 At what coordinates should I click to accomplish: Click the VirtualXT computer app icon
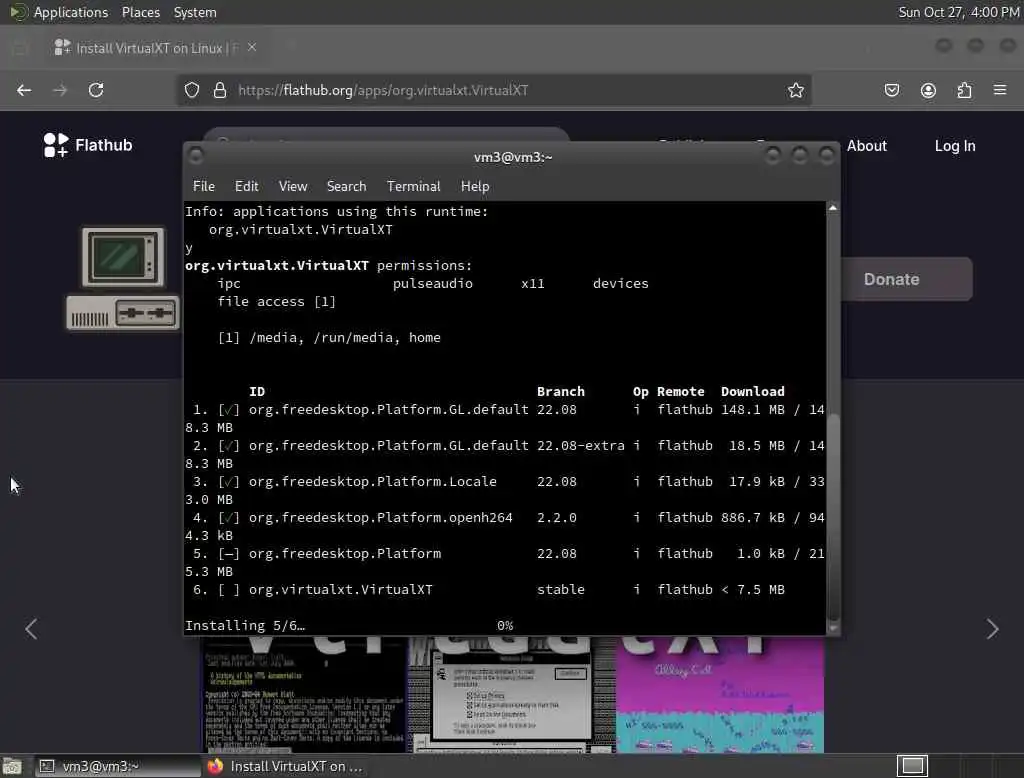click(123, 278)
